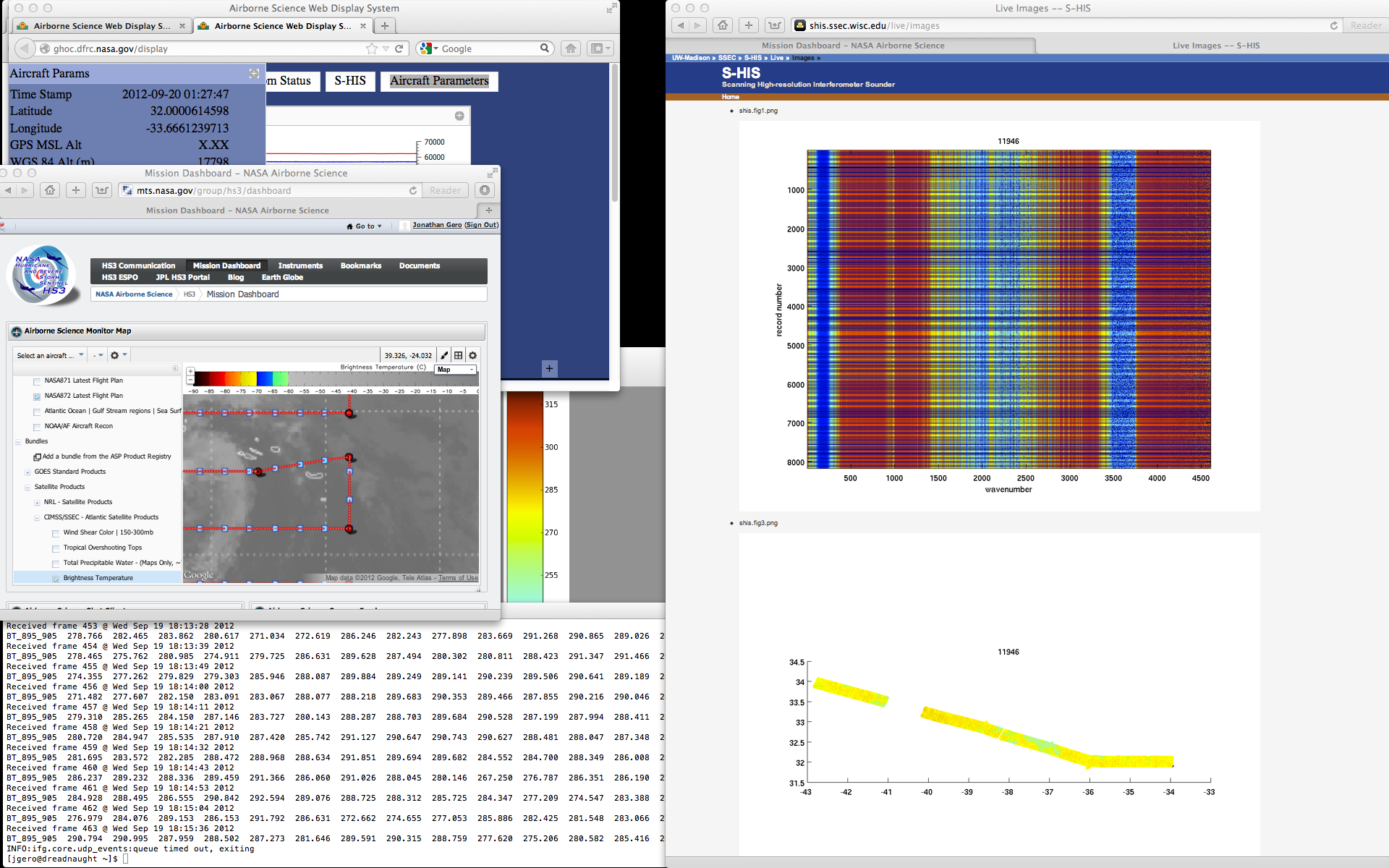Collapse the layer list side panel

175,368
